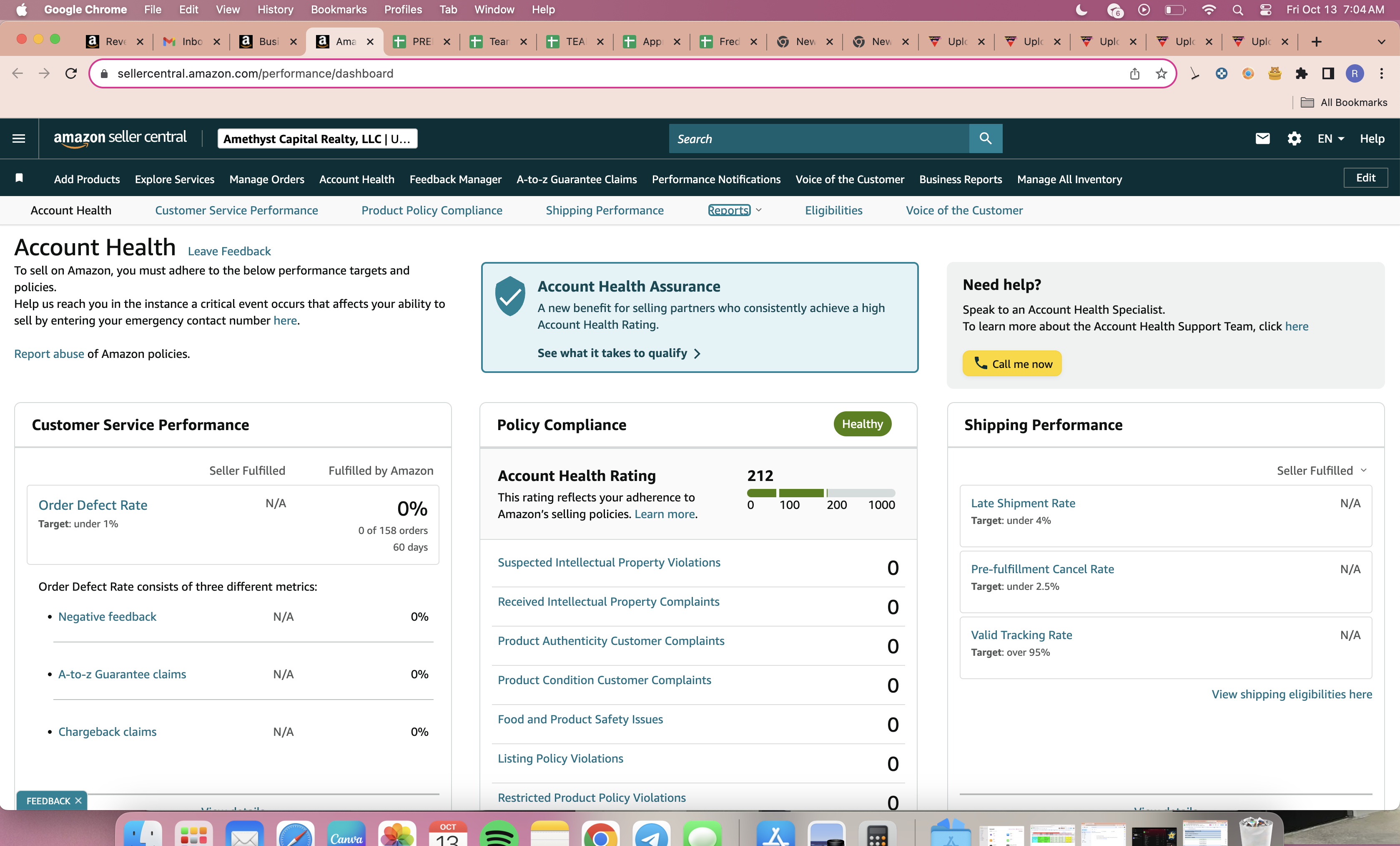
Task: Open the Chrome profile avatar R
Action: pyautogui.click(x=1355, y=73)
